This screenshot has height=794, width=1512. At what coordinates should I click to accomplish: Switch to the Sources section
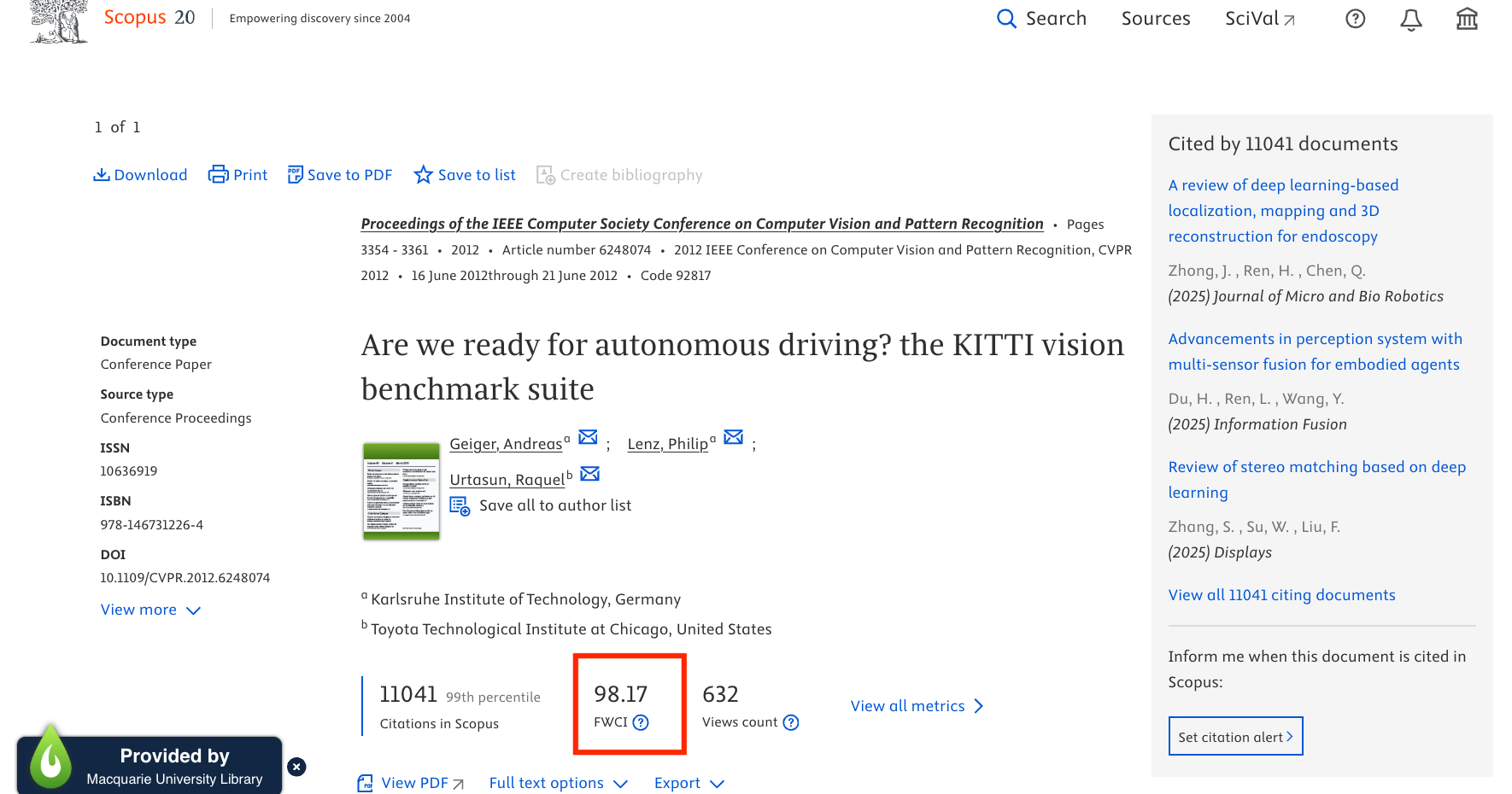[x=1155, y=18]
